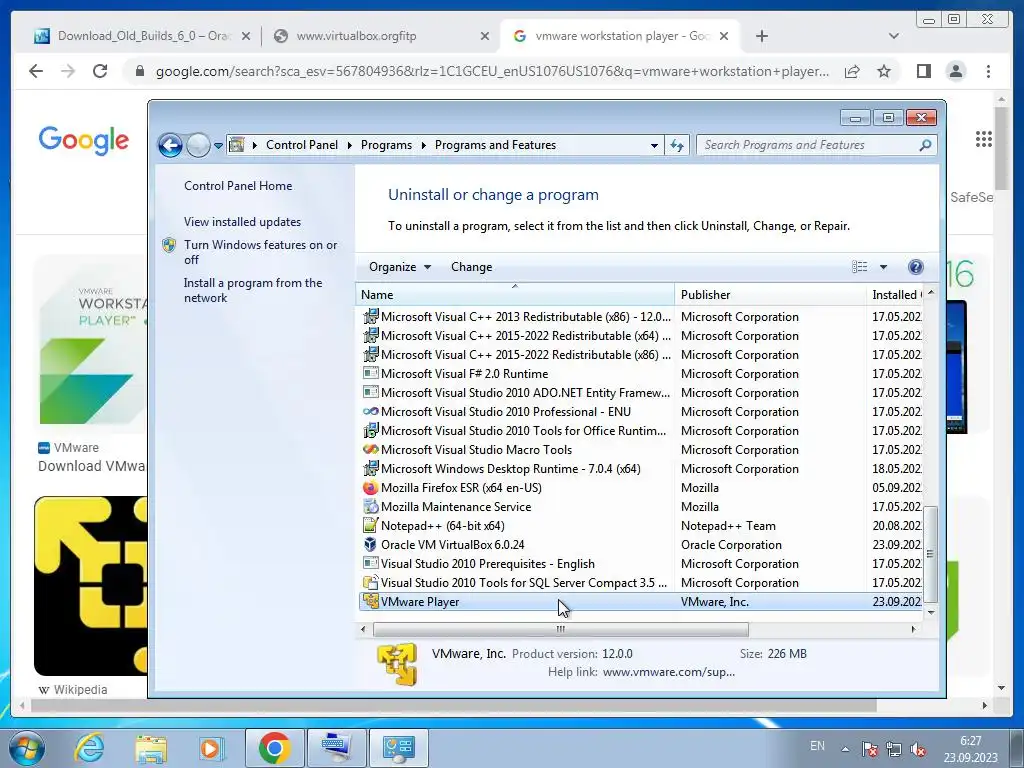
Task: Open Control Panel Home link
Action: click(x=238, y=185)
